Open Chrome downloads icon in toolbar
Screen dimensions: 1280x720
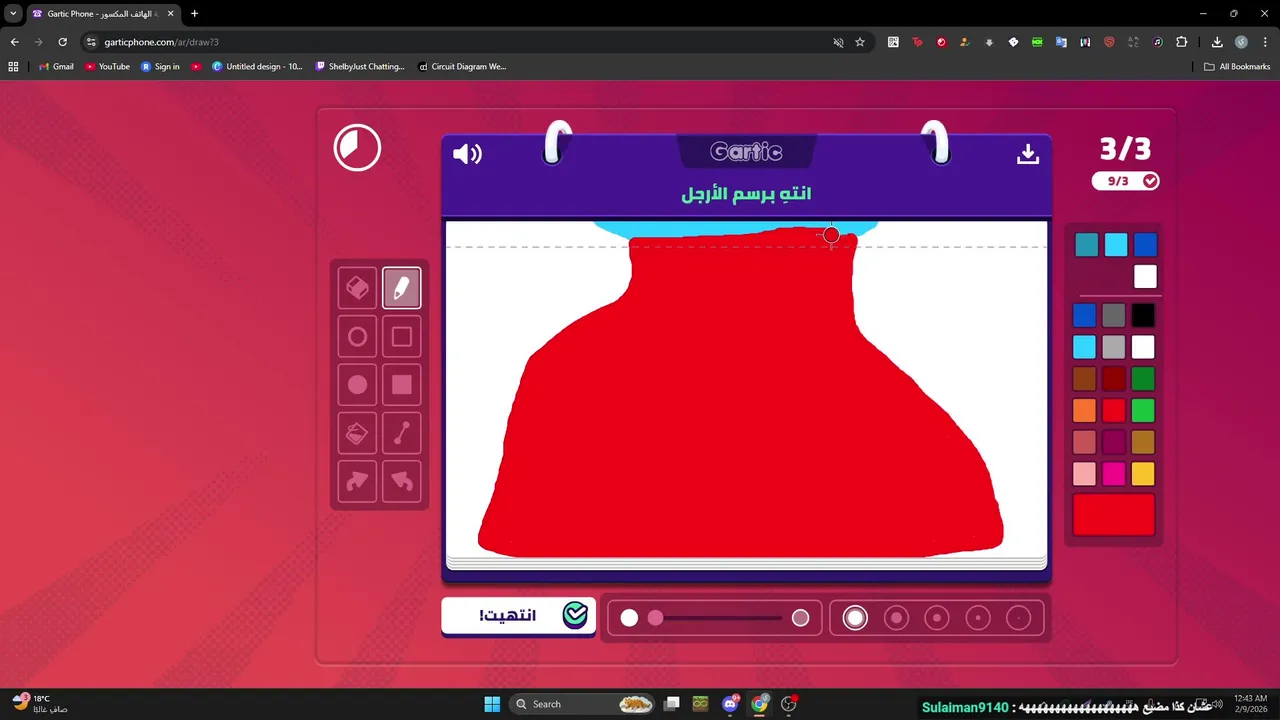[1217, 42]
